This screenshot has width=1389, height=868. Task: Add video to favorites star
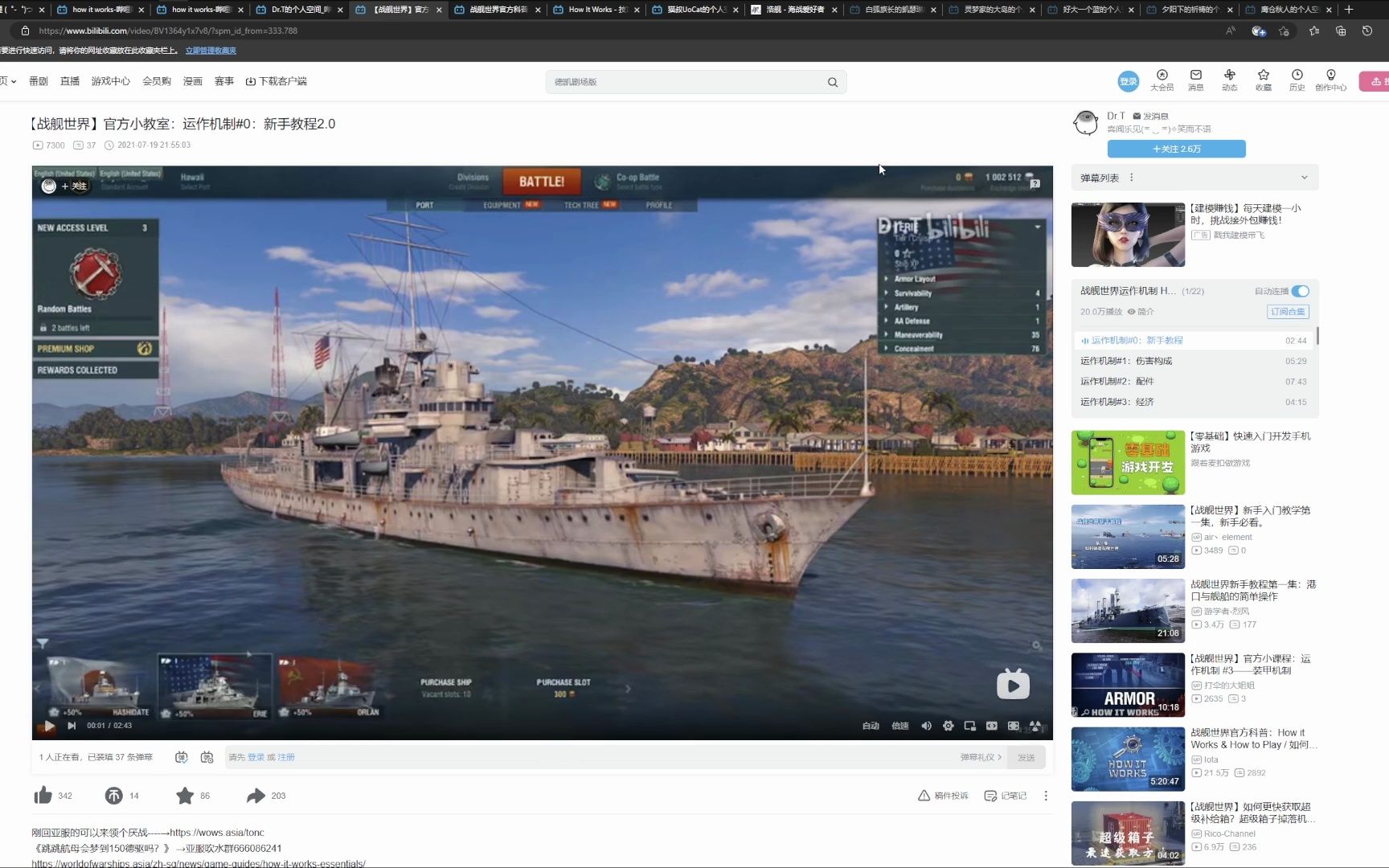185,796
